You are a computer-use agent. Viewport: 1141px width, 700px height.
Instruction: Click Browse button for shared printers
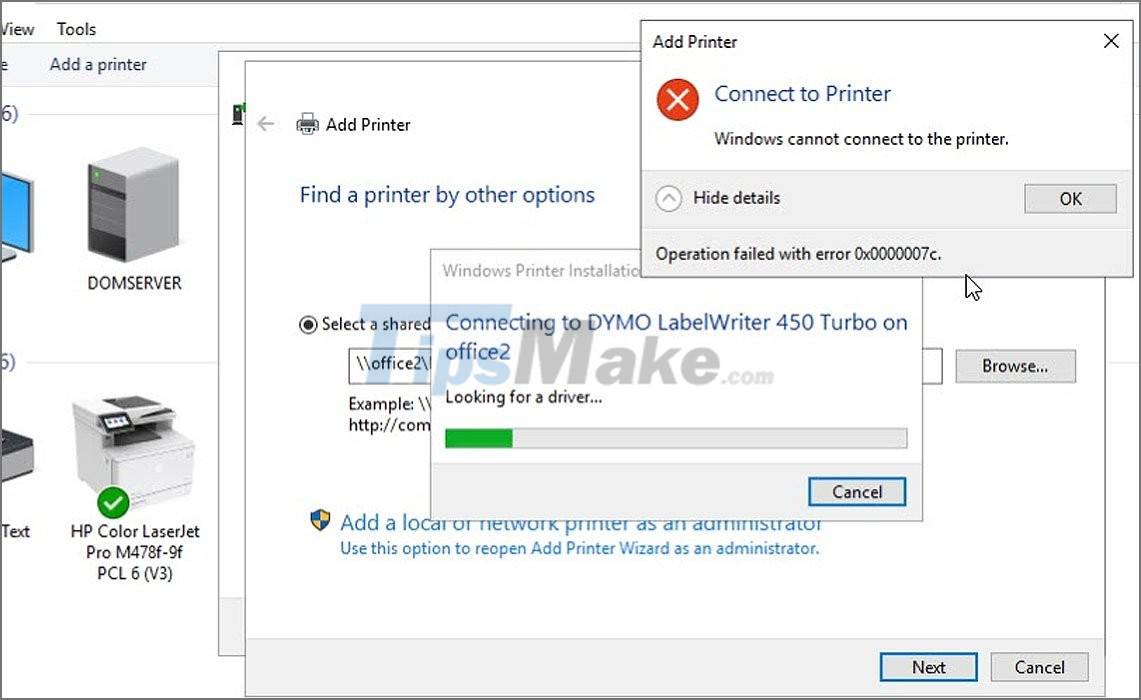click(x=1015, y=366)
